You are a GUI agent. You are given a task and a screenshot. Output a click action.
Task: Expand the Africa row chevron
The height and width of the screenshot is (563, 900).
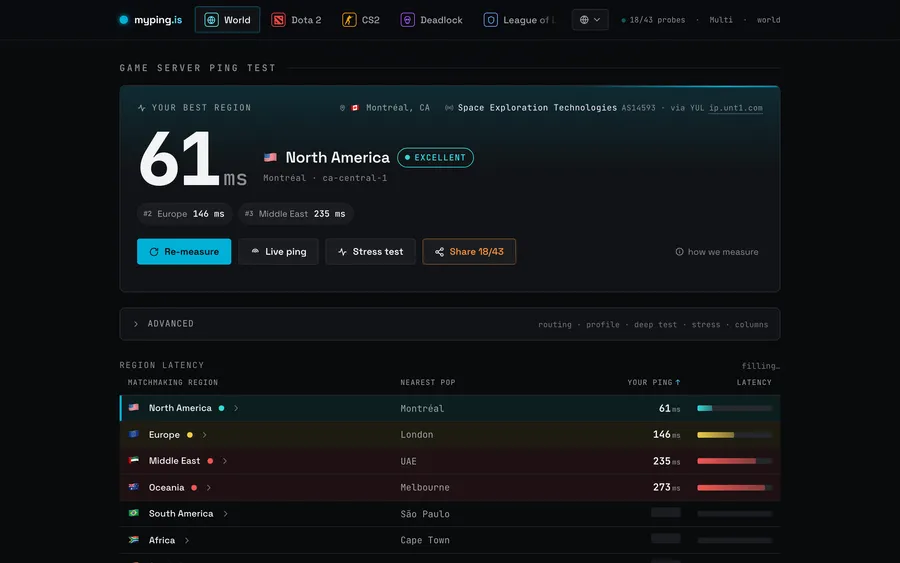187,541
